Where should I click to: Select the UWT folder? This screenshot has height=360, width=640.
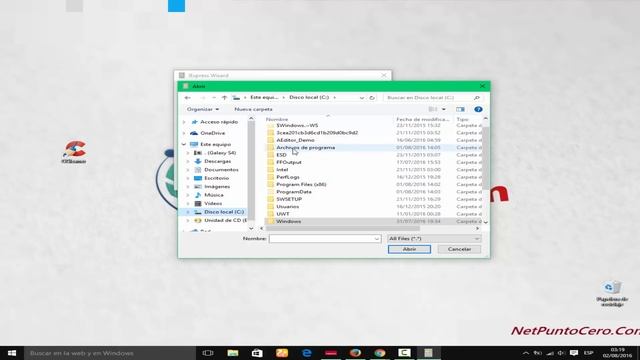coord(282,214)
